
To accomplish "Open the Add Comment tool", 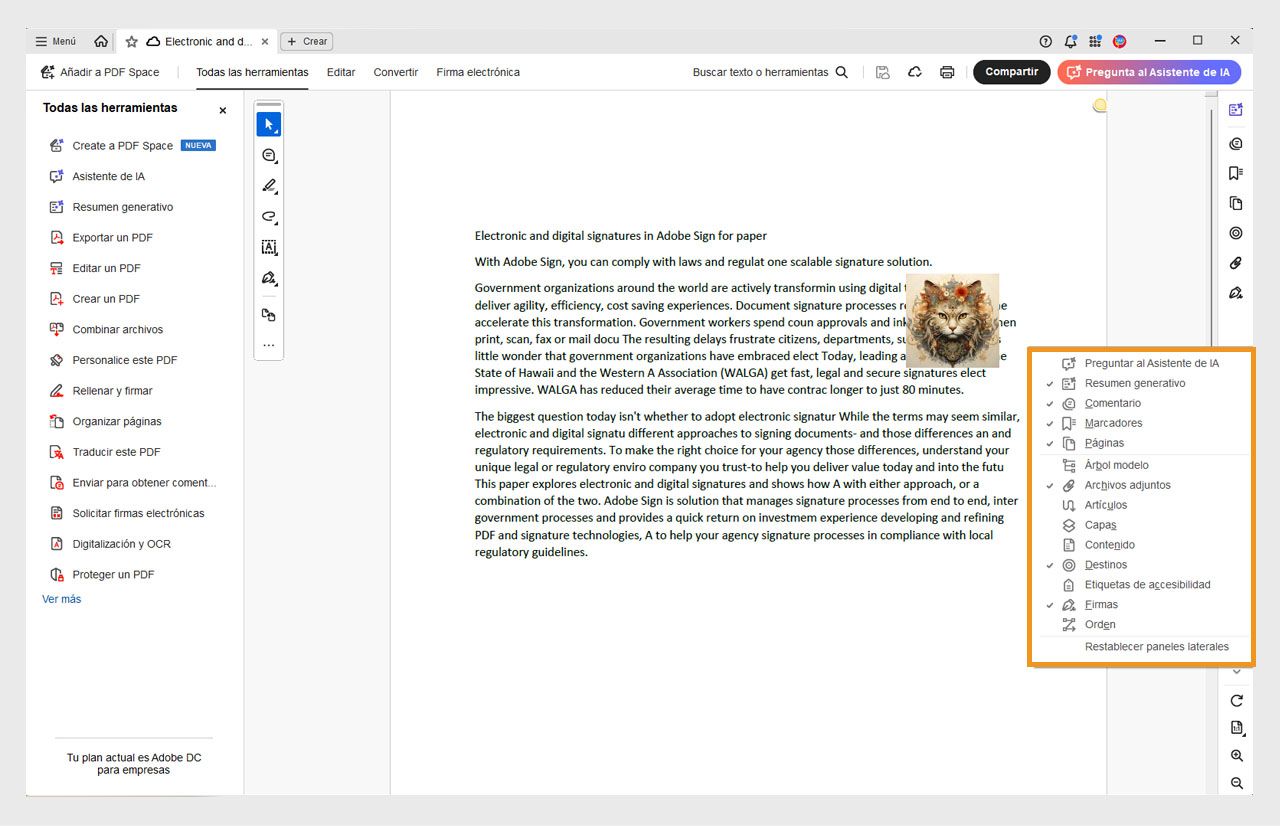I will 268,155.
